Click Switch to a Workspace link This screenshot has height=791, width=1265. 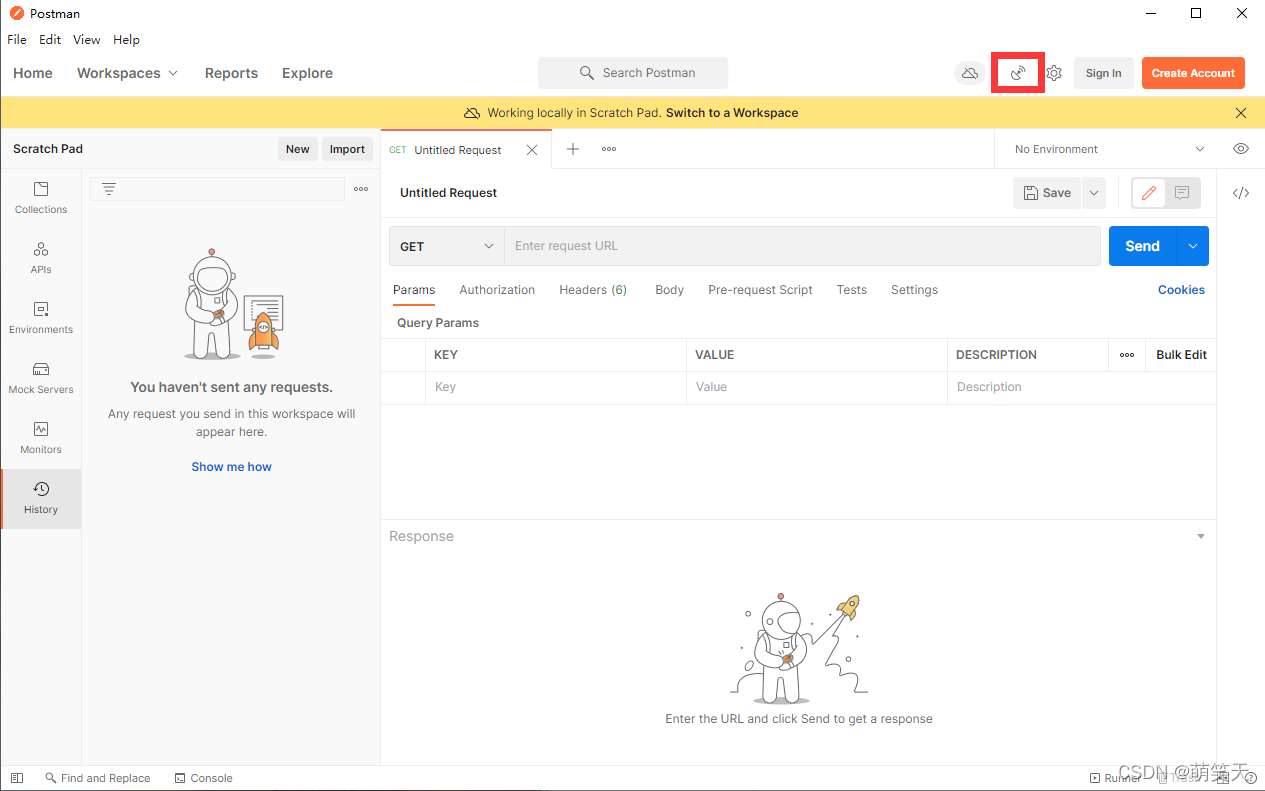[x=732, y=113]
